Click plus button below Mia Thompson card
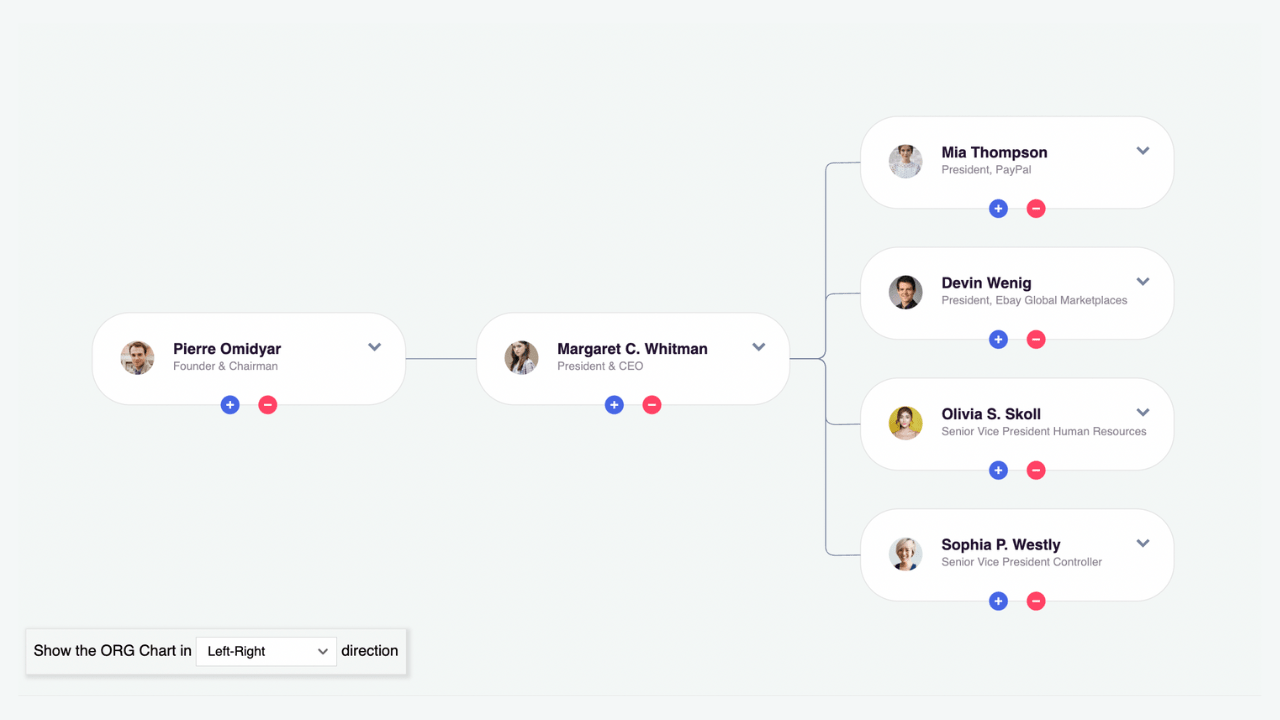Viewport: 1280px width, 720px height. (x=998, y=209)
